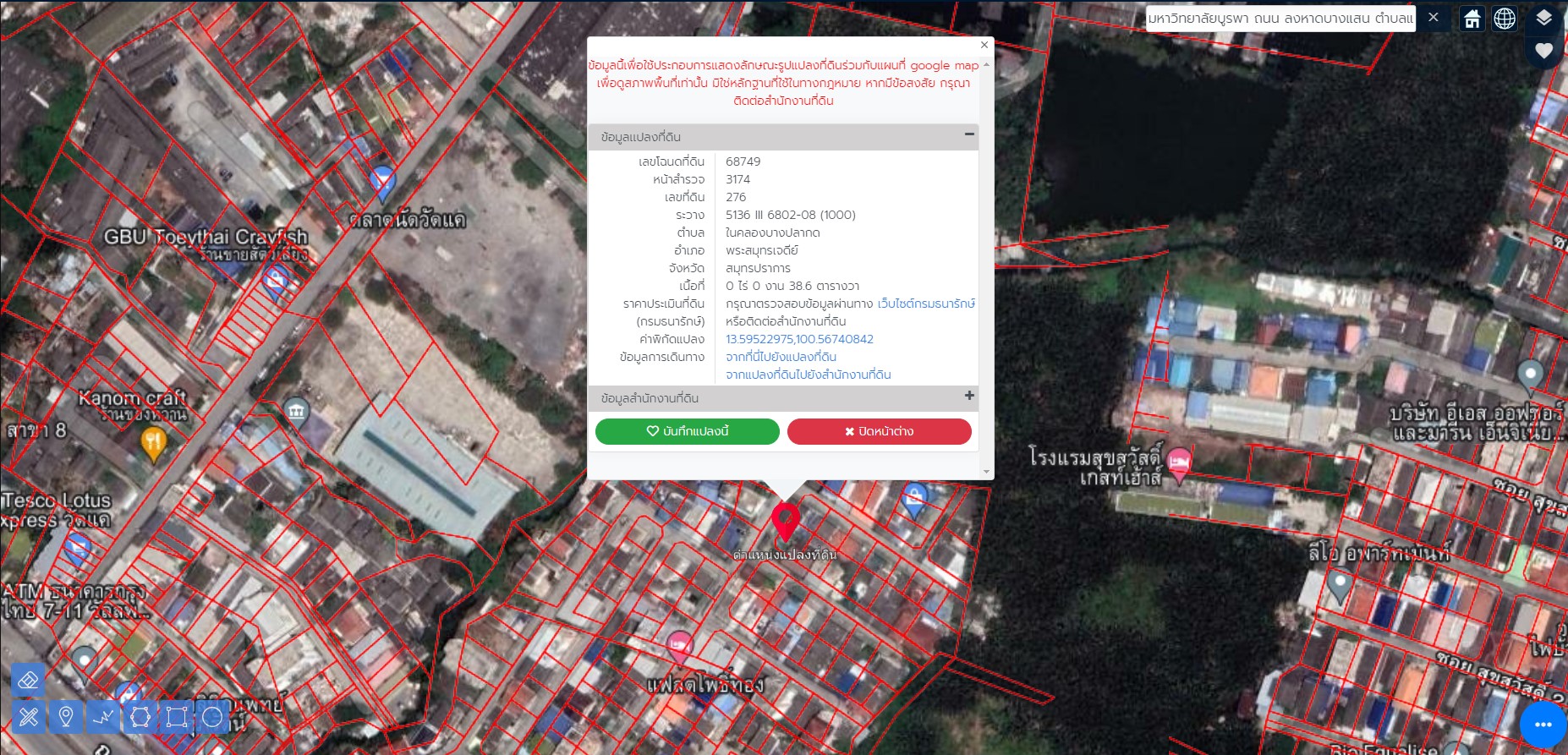1568x755 pixels.
Task: Click the museum-style landmark marker
Action: pos(296,413)
